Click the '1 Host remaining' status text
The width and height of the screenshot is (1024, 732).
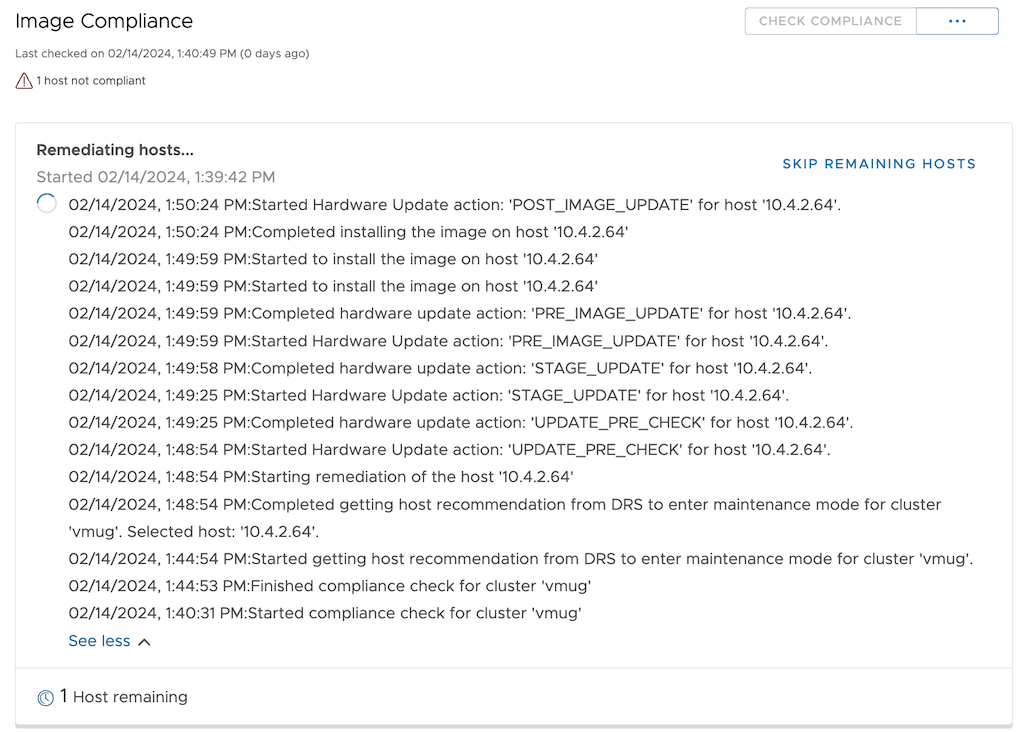124,697
